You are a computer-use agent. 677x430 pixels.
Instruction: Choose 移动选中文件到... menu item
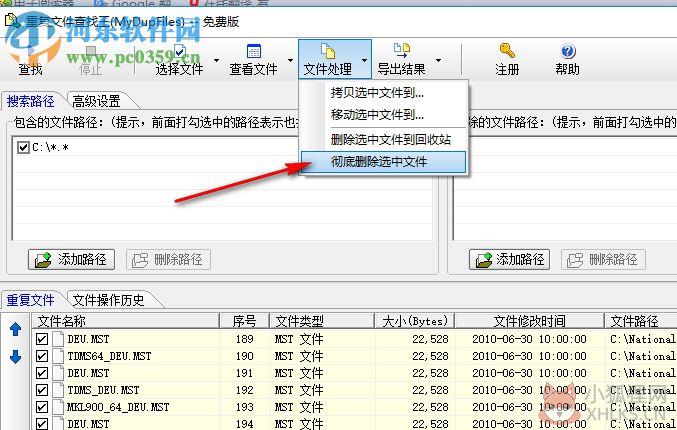pyautogui.click(x=383, y=115)
